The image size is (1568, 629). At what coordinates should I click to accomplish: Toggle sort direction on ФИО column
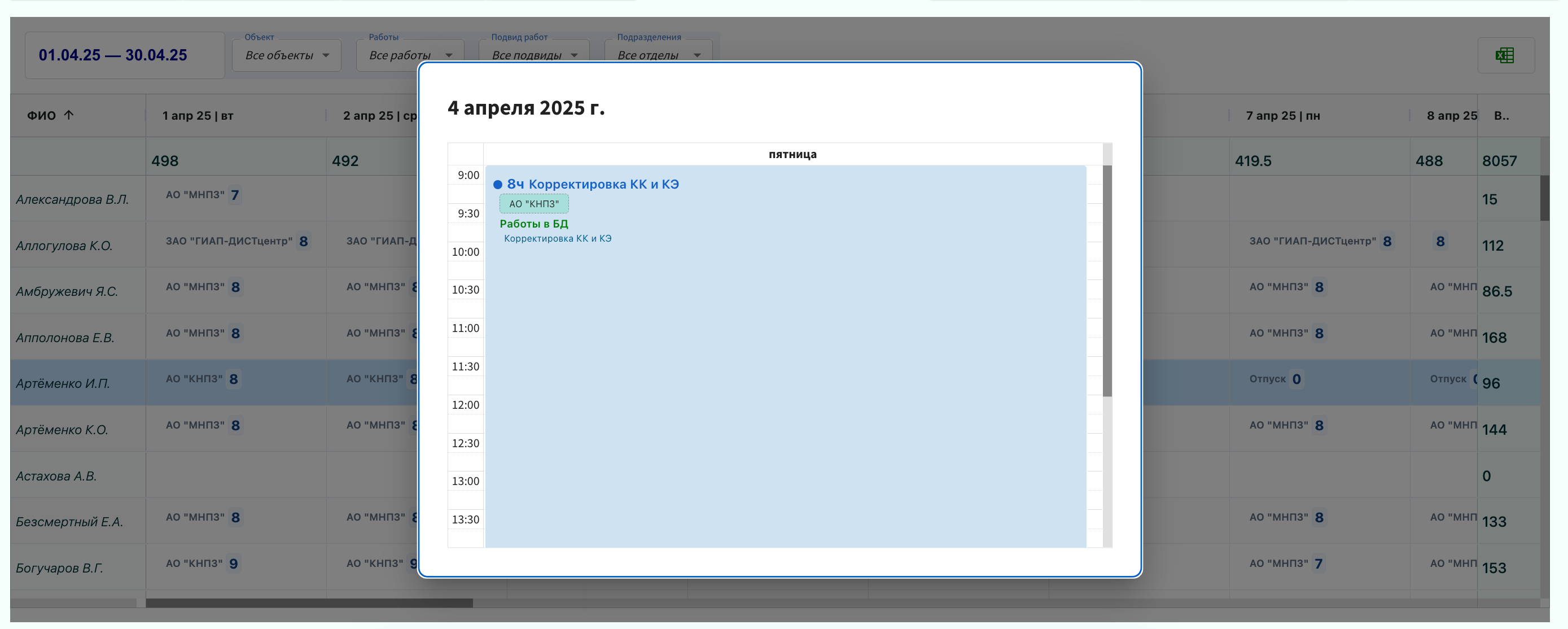point(69,115)
